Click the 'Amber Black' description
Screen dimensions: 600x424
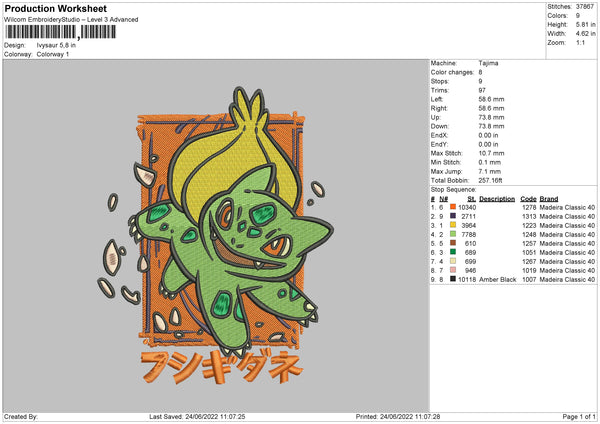pyautogui.click(x=497, y=280)
